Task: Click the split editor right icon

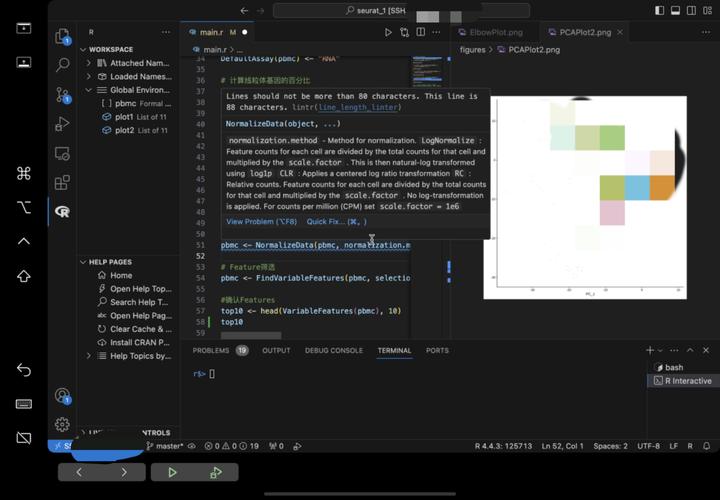Action: pos(422,32)
